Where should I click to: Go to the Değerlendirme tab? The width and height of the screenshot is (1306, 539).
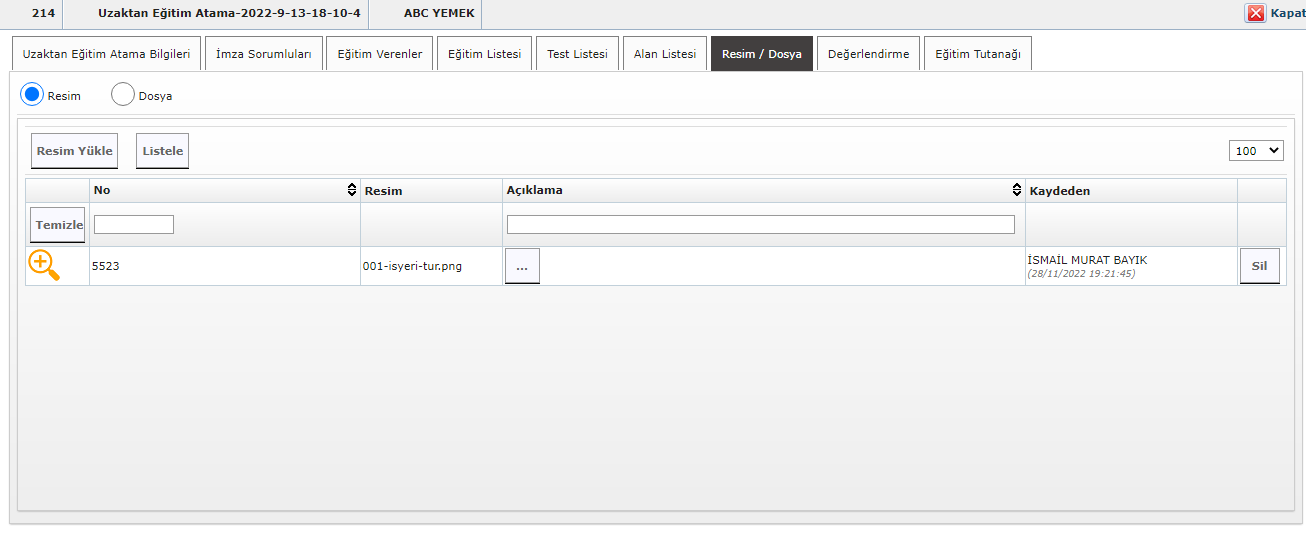(x=868, y=54)
